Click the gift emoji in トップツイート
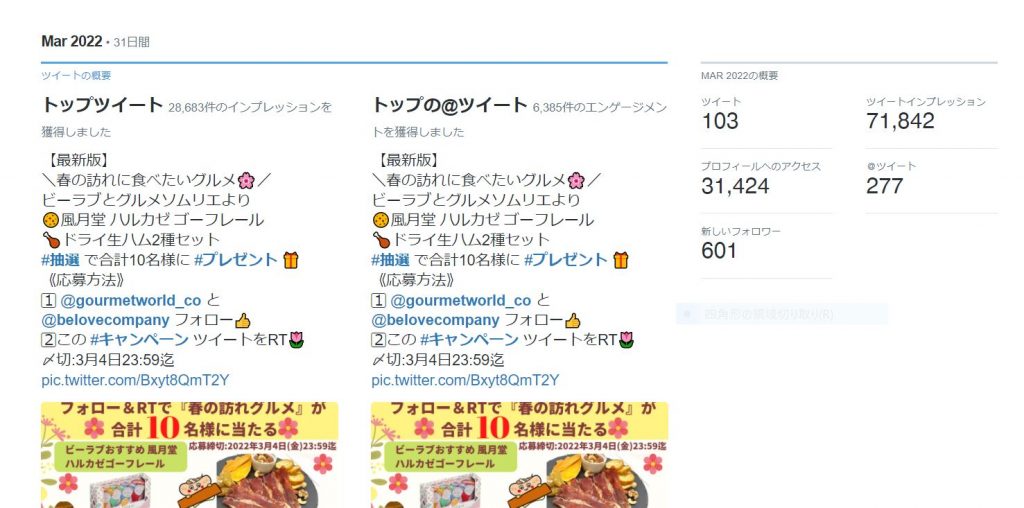Image resolution: width=1024 pixels, height=508 pixels. 291,261
